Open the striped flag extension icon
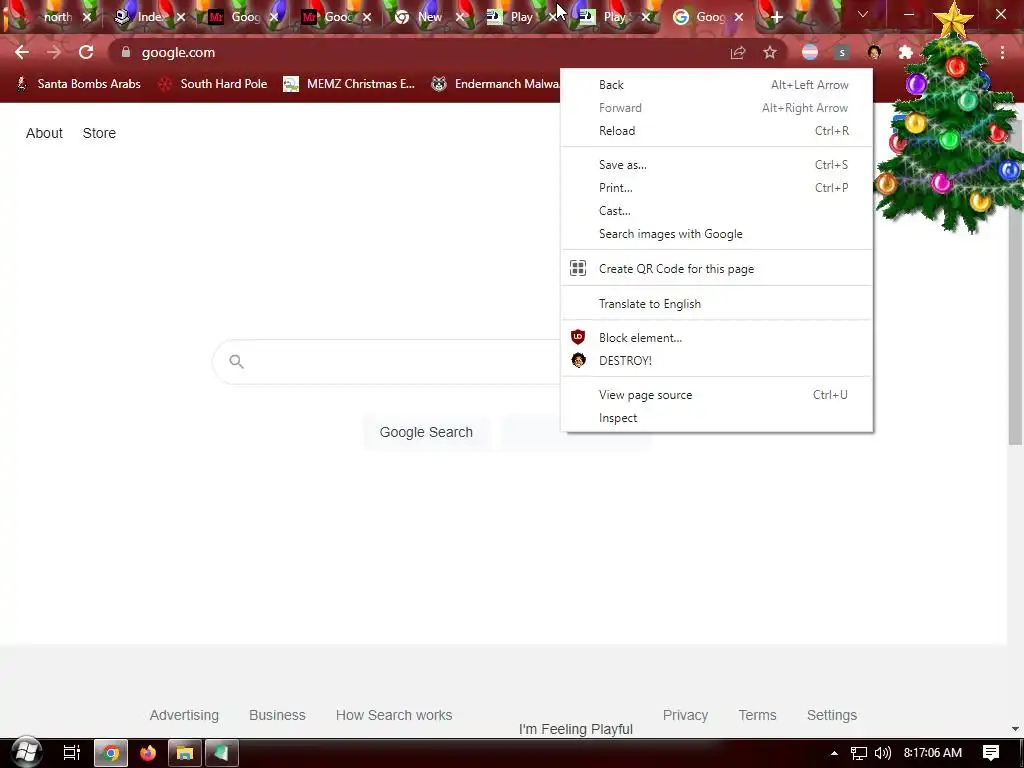1024x768 pixels. tap(810, 52)
